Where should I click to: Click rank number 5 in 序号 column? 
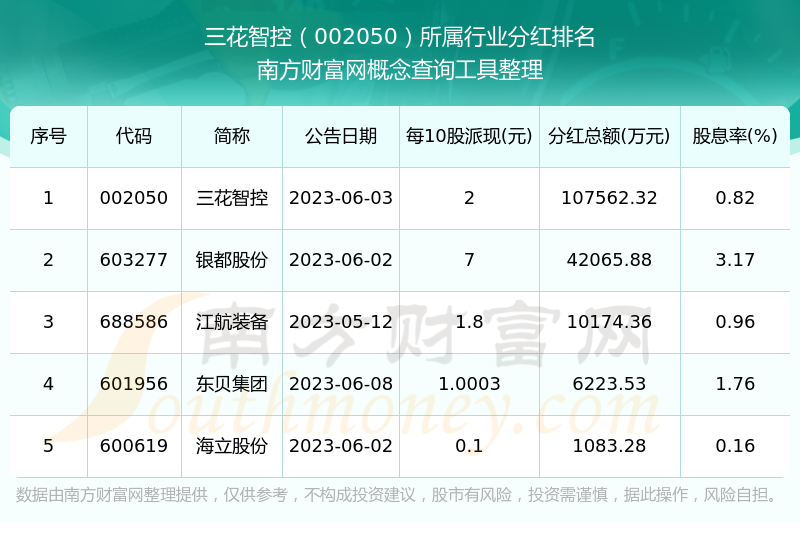48,446
